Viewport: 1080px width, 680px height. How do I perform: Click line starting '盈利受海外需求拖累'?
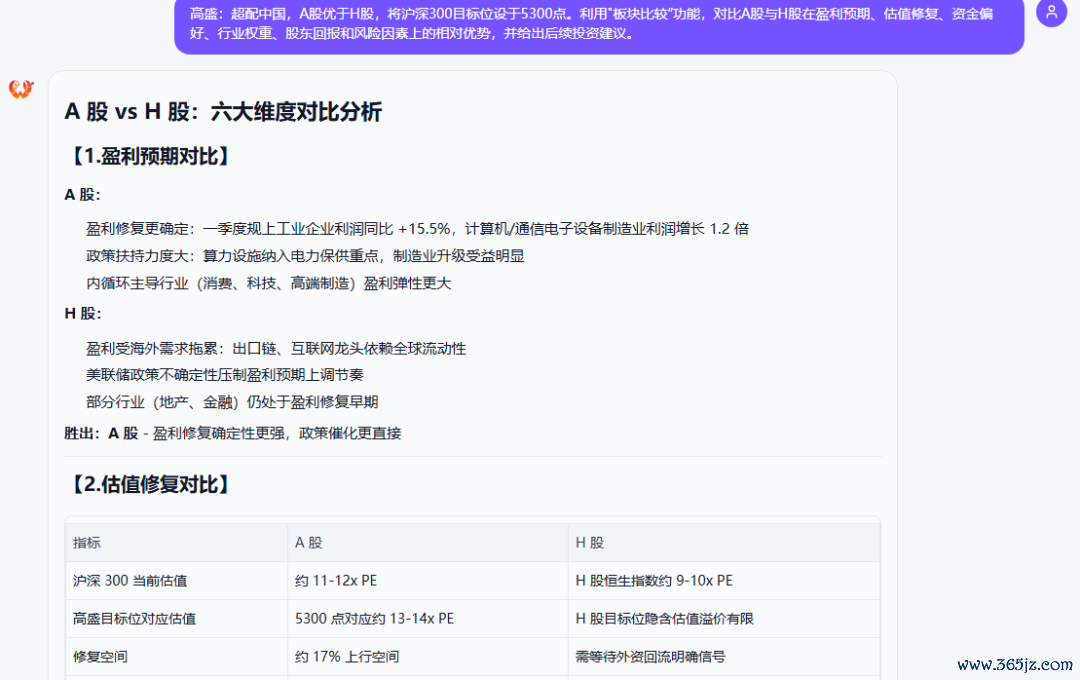pyautogui.click(x=276, y=349)
